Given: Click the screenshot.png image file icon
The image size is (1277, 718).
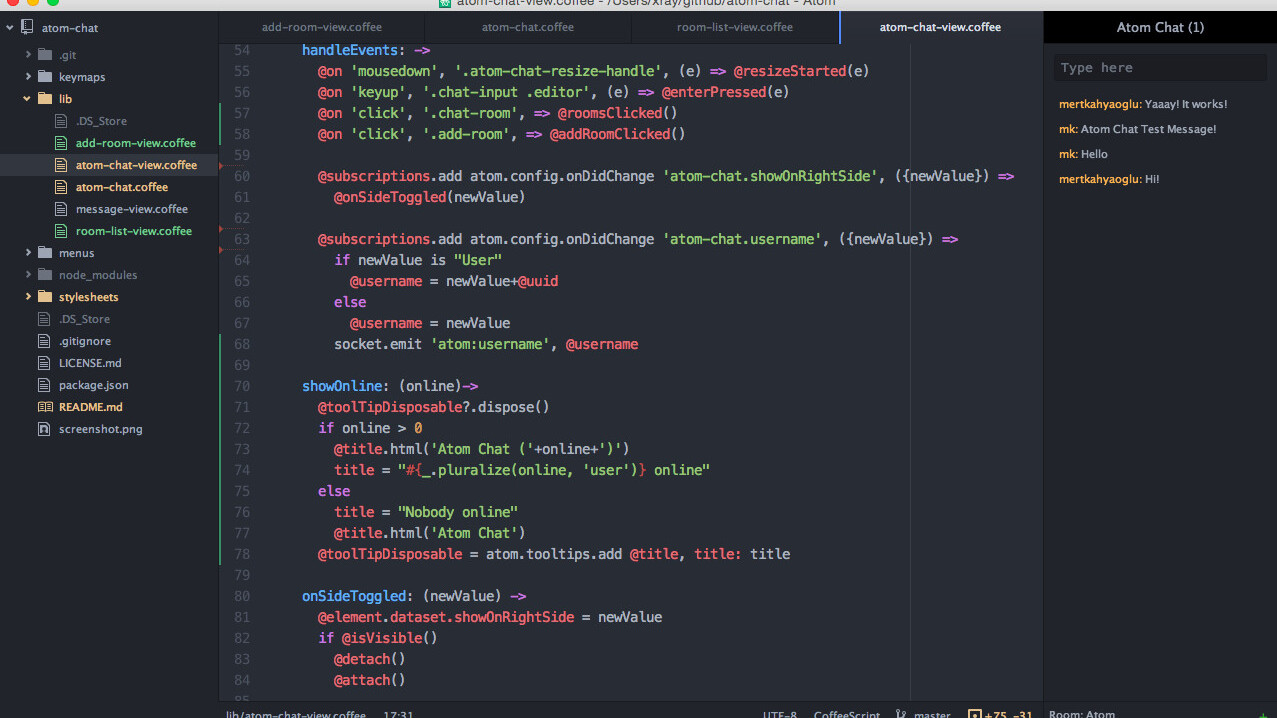Looking at the screenshot, I should click(x=44, y=429).
